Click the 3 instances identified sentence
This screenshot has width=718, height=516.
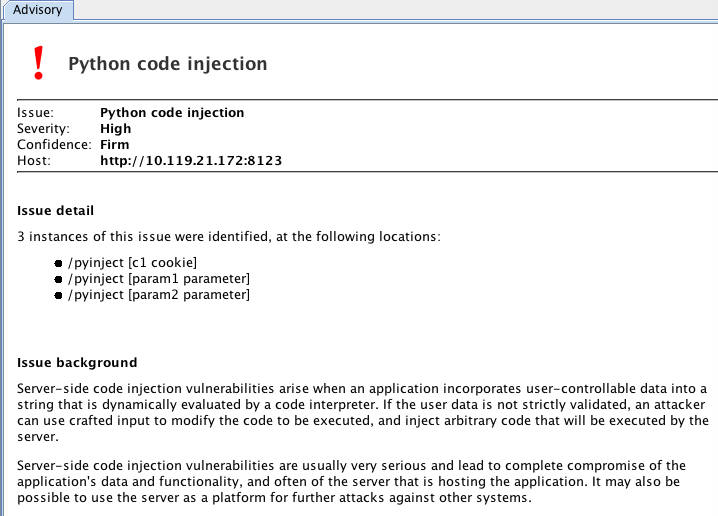click(x=228, y=236)
